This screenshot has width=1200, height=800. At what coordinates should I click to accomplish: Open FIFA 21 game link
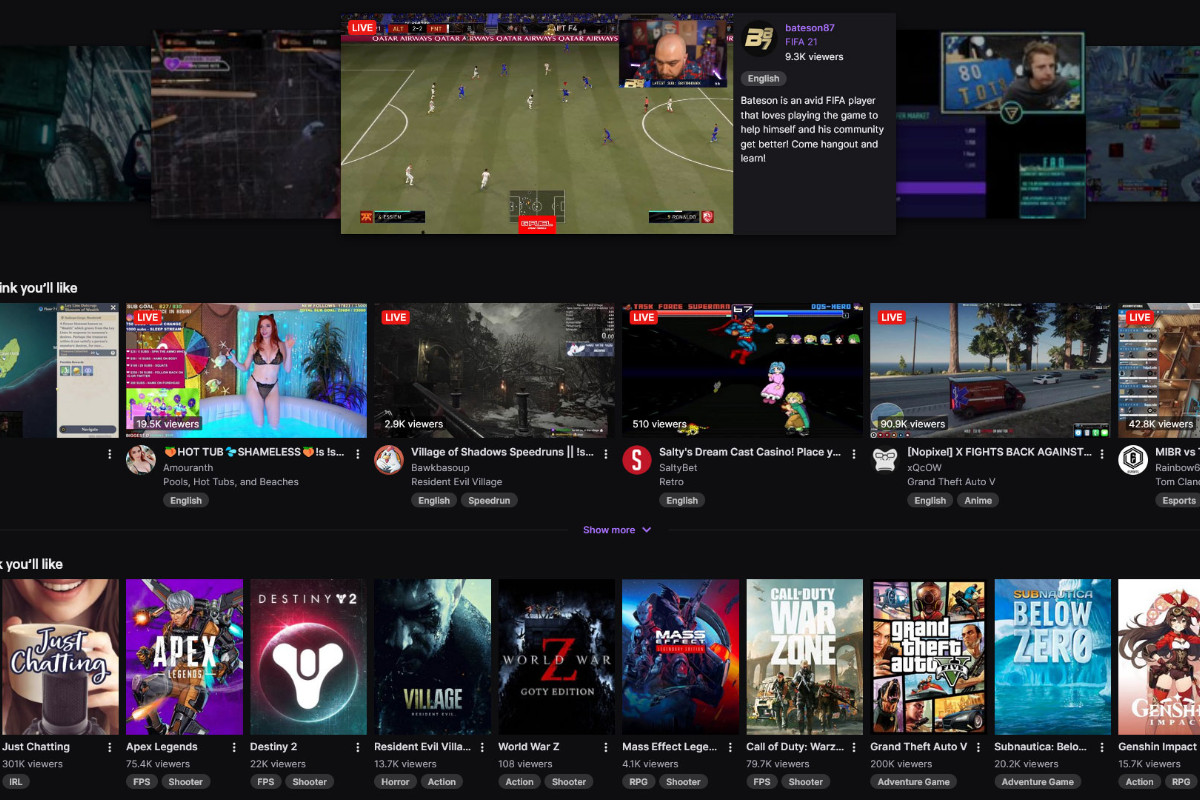(x=801, y=42)
